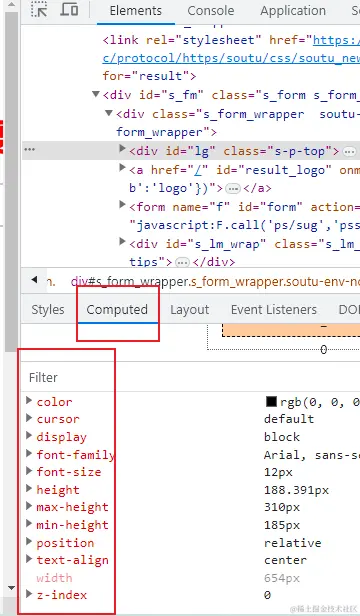Expand the cursor computed property
This screenshot has height=616, width=360.
tap(29, 418)
